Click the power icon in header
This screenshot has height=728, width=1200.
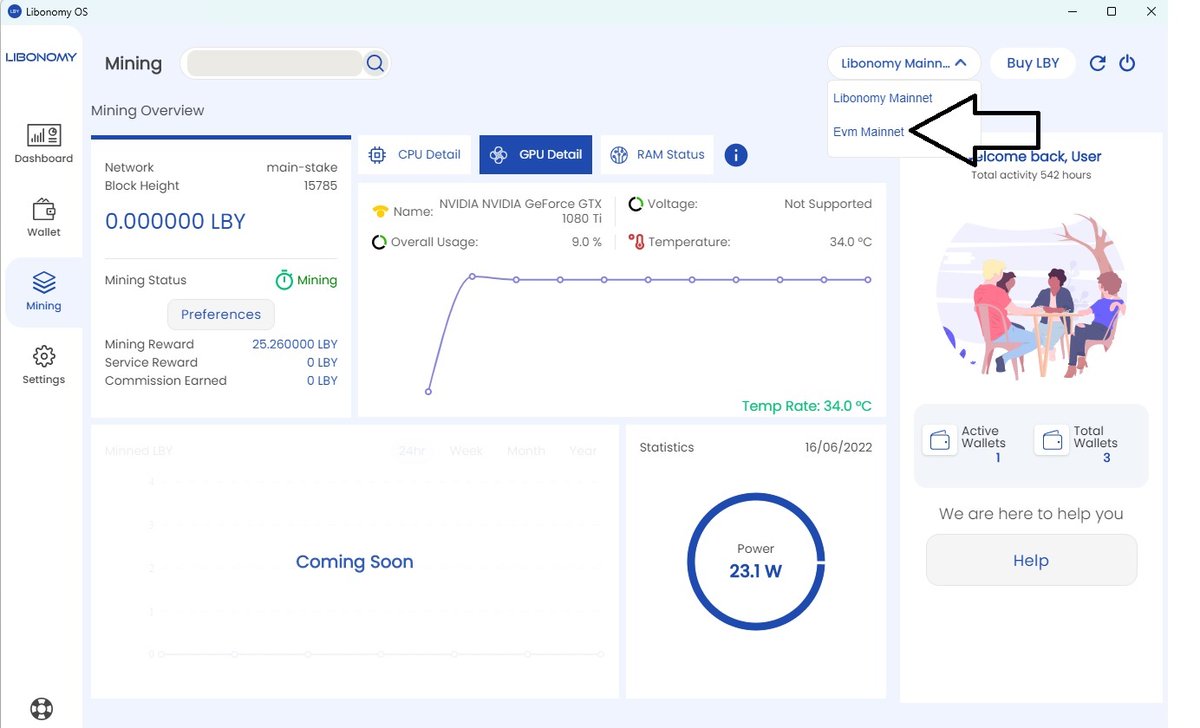coord(1127,63)
